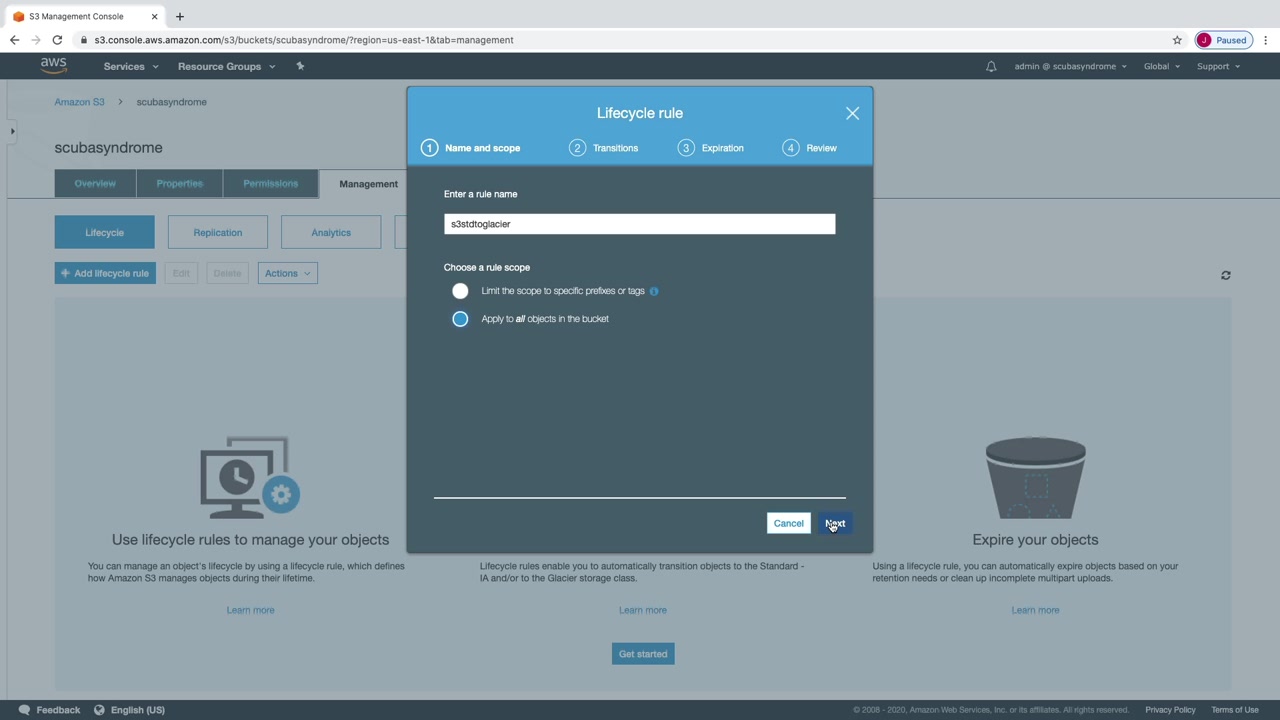Close the Lifecycle rule dialog
Viewport: 1280px width, 720px height.
tap(852, 113)
